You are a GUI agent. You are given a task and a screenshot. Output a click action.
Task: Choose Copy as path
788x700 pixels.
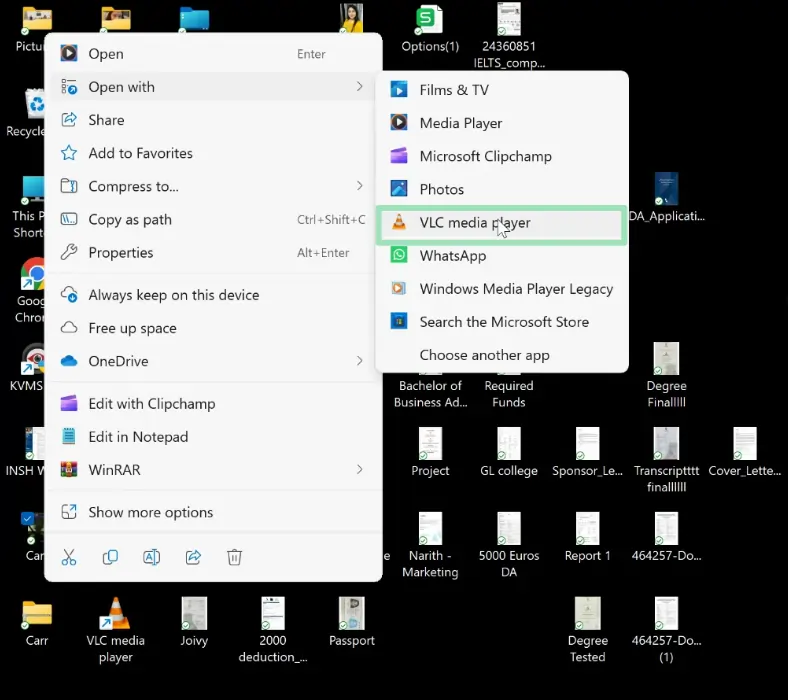(213, 220)
